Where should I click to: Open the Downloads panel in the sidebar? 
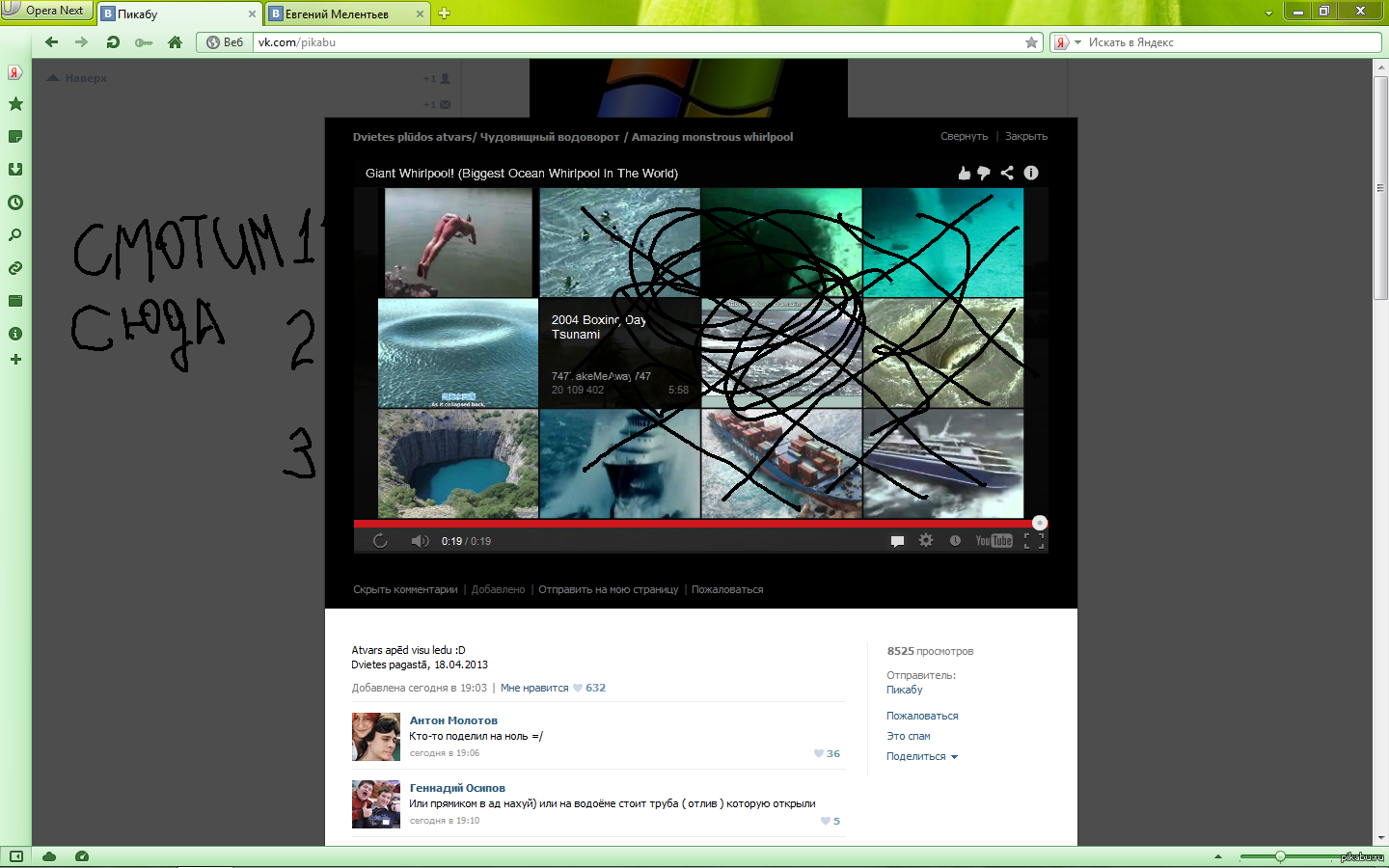15,170
